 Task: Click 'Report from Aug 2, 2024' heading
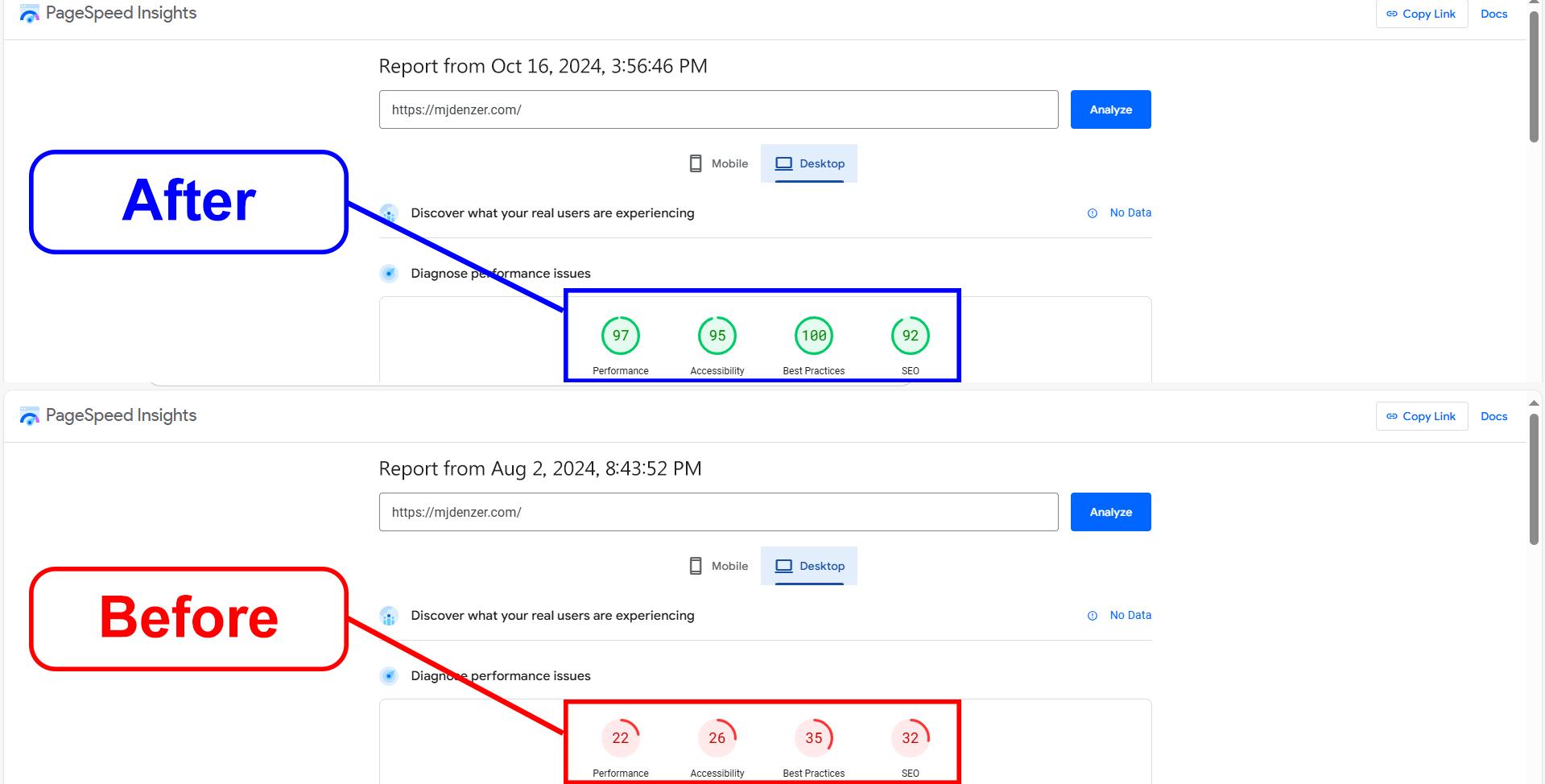pos(540,468)
